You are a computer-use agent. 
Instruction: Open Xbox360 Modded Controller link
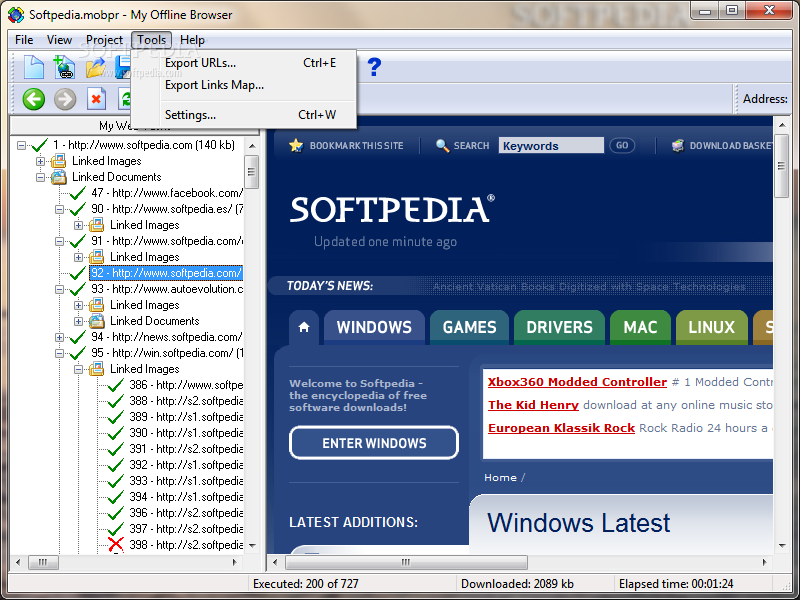tap(577, 382)
